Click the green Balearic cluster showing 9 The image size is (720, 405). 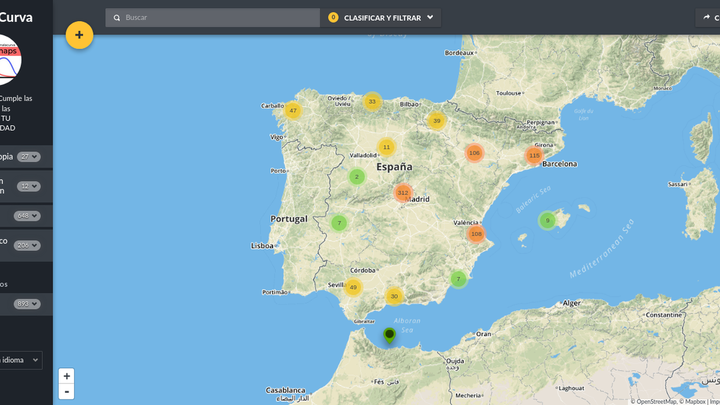pos(547,220)
